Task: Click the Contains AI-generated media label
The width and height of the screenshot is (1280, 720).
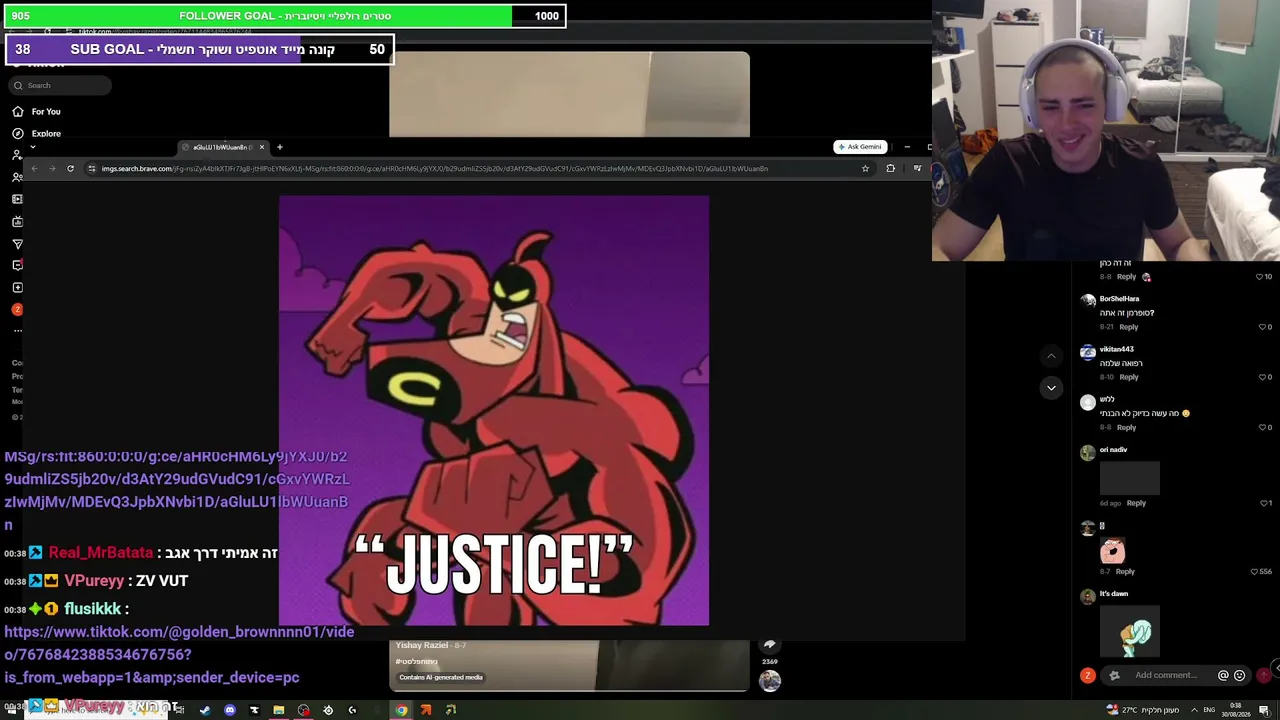Action: point(441,677)
